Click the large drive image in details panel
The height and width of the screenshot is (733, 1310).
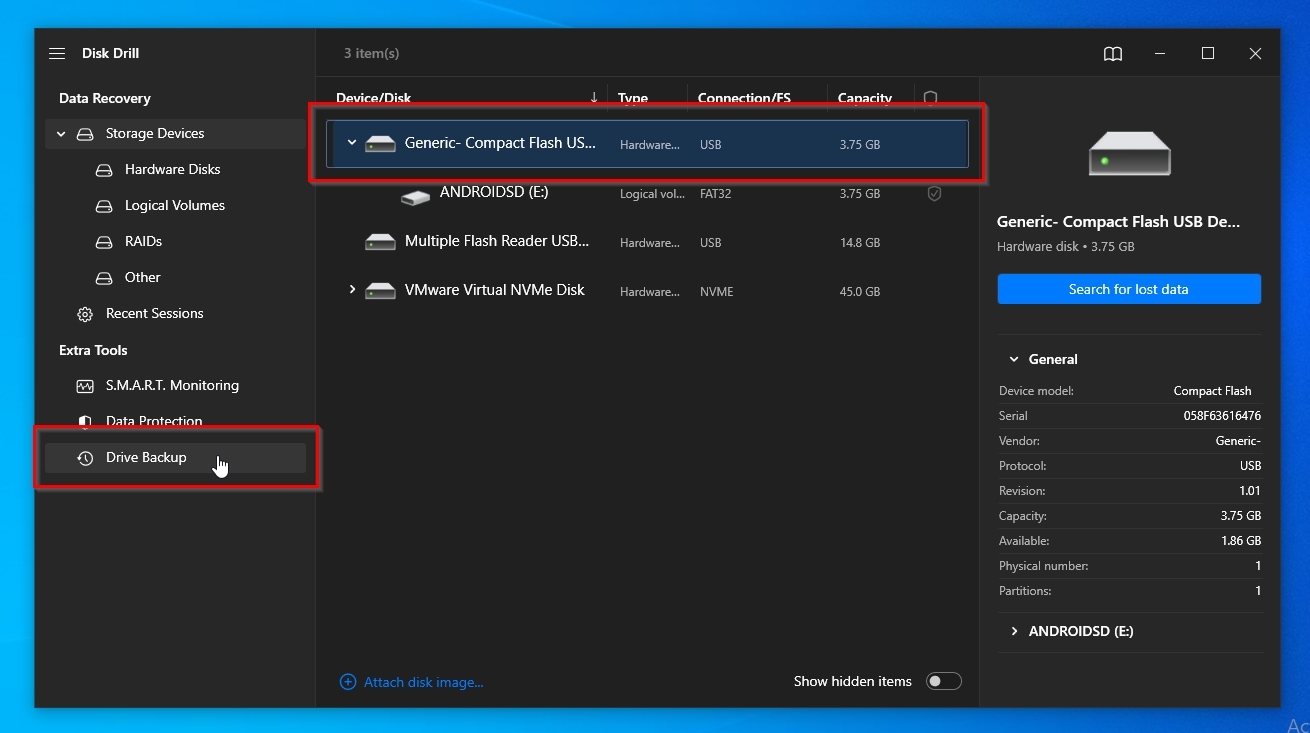(1130, 153)
